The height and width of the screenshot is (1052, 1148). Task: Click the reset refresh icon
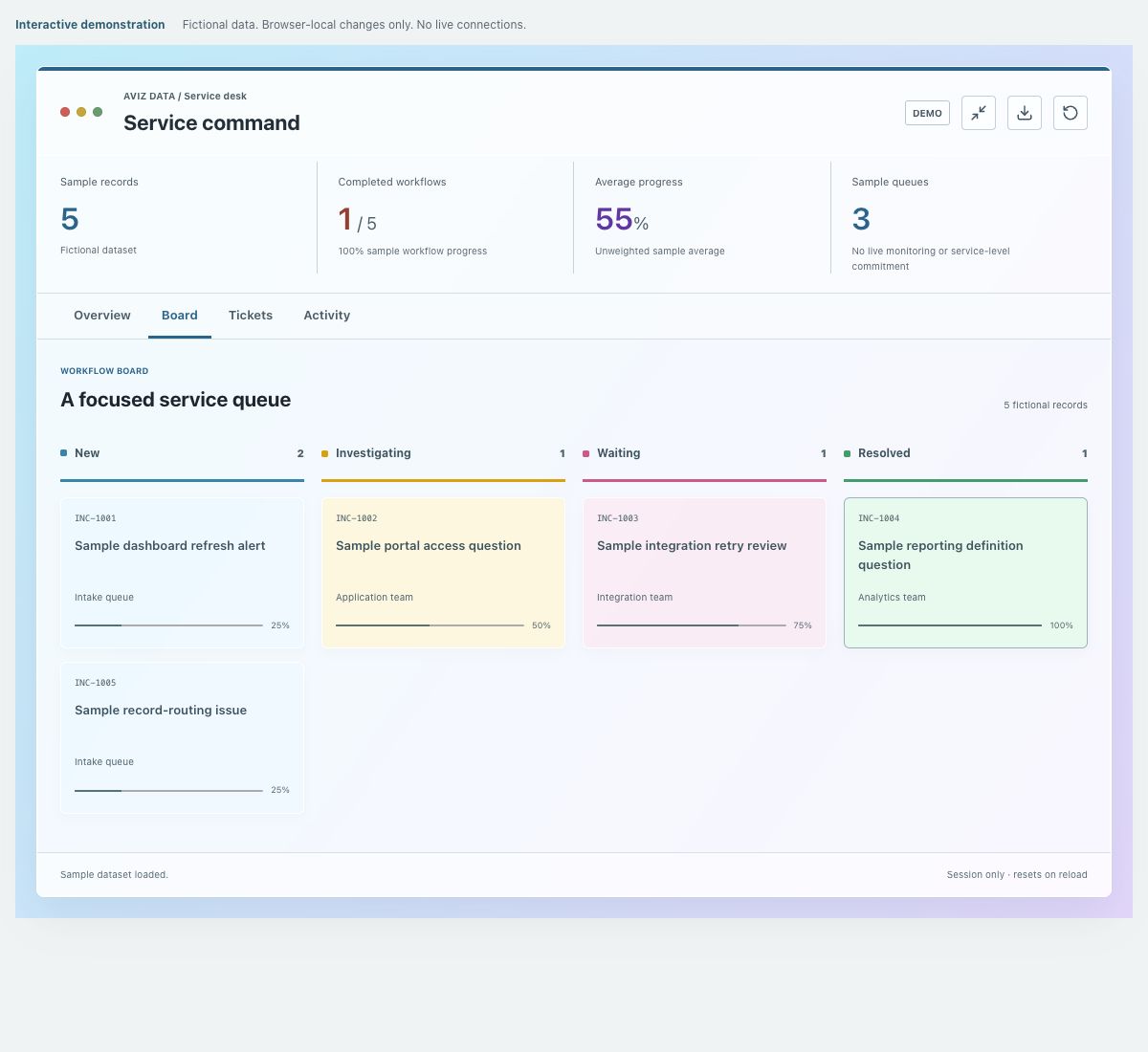coord(1071,113)
